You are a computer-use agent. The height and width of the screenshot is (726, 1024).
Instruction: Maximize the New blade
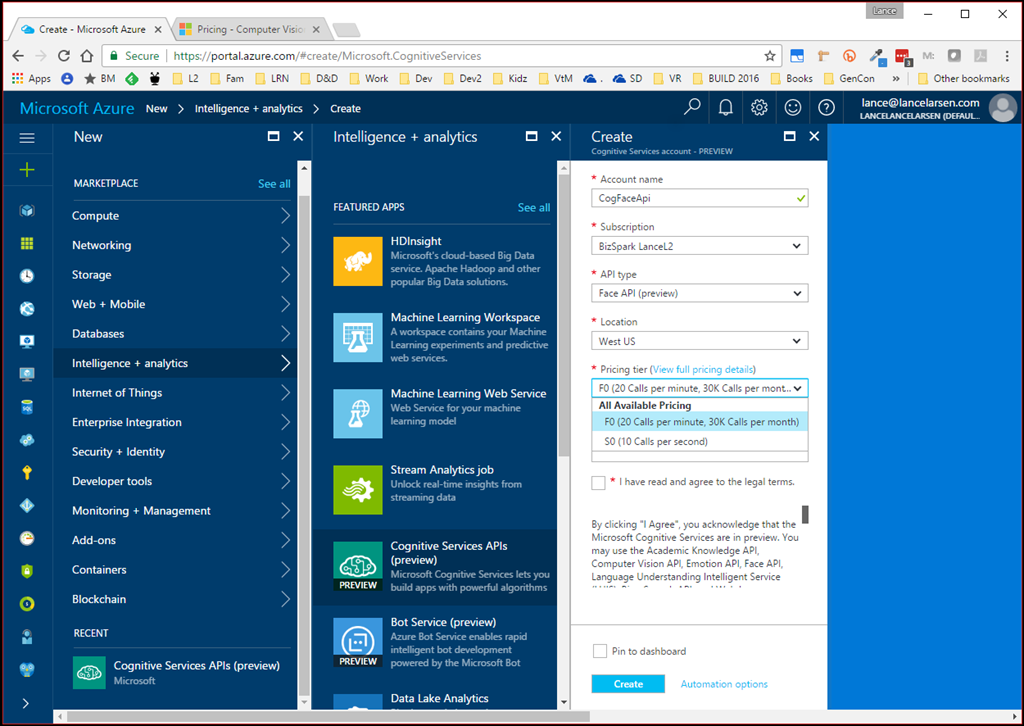click(274, 136)
